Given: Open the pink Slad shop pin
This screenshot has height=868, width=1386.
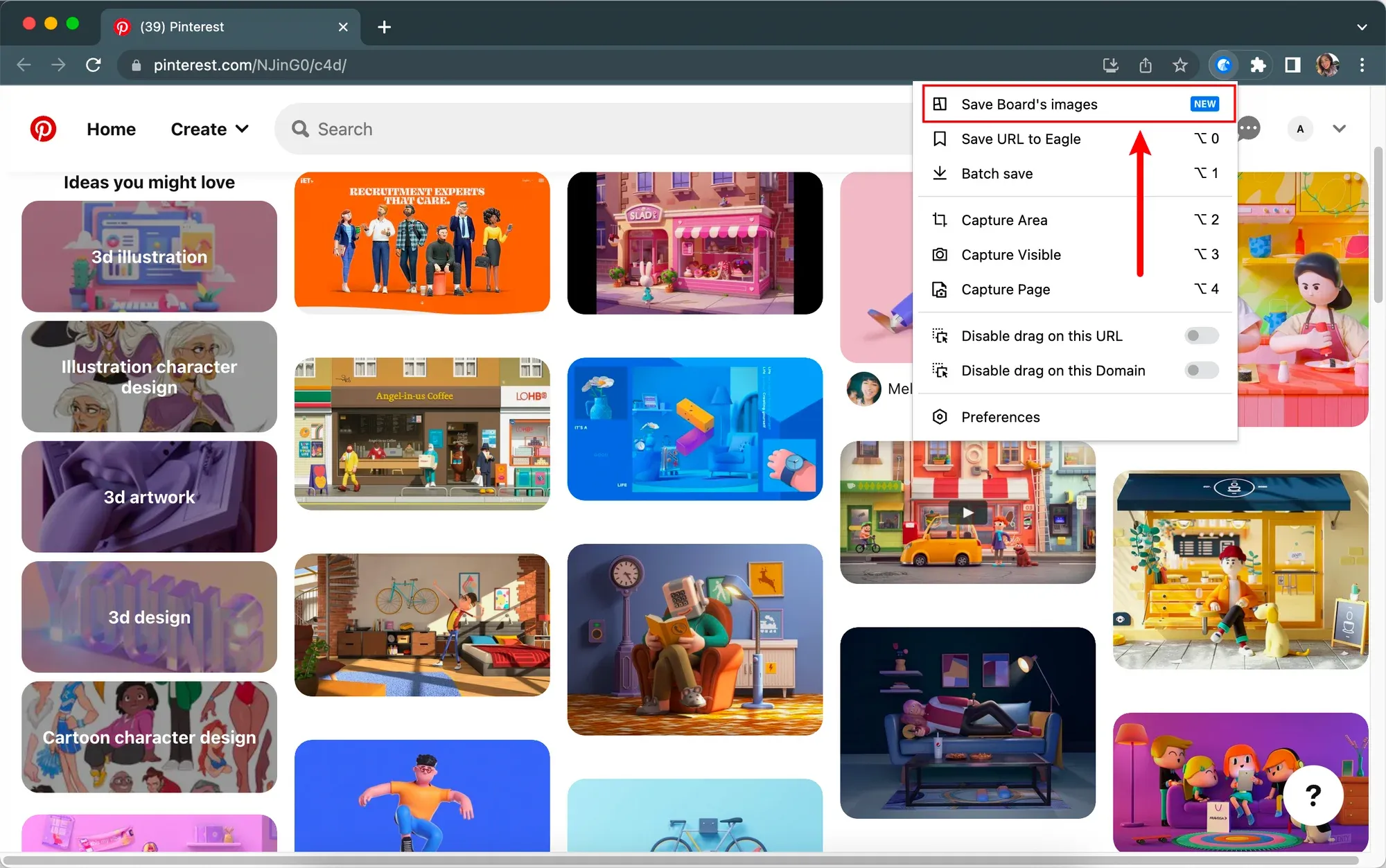Looking at the screenshot, I should 695,243.
